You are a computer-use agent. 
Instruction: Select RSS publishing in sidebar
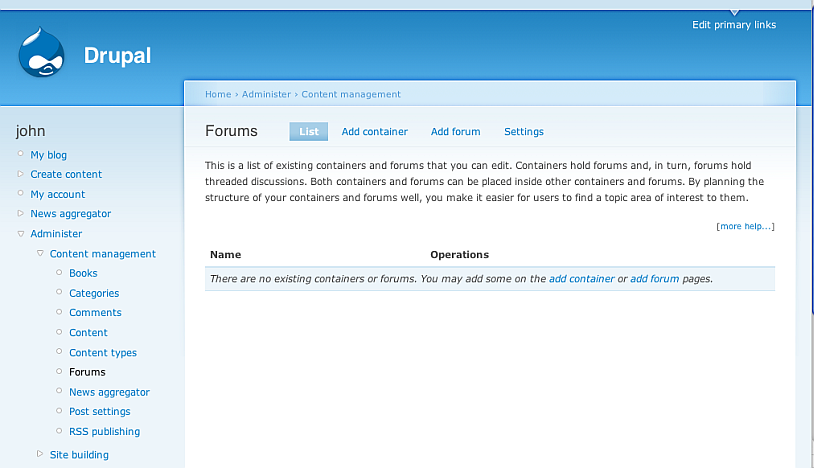104,432
